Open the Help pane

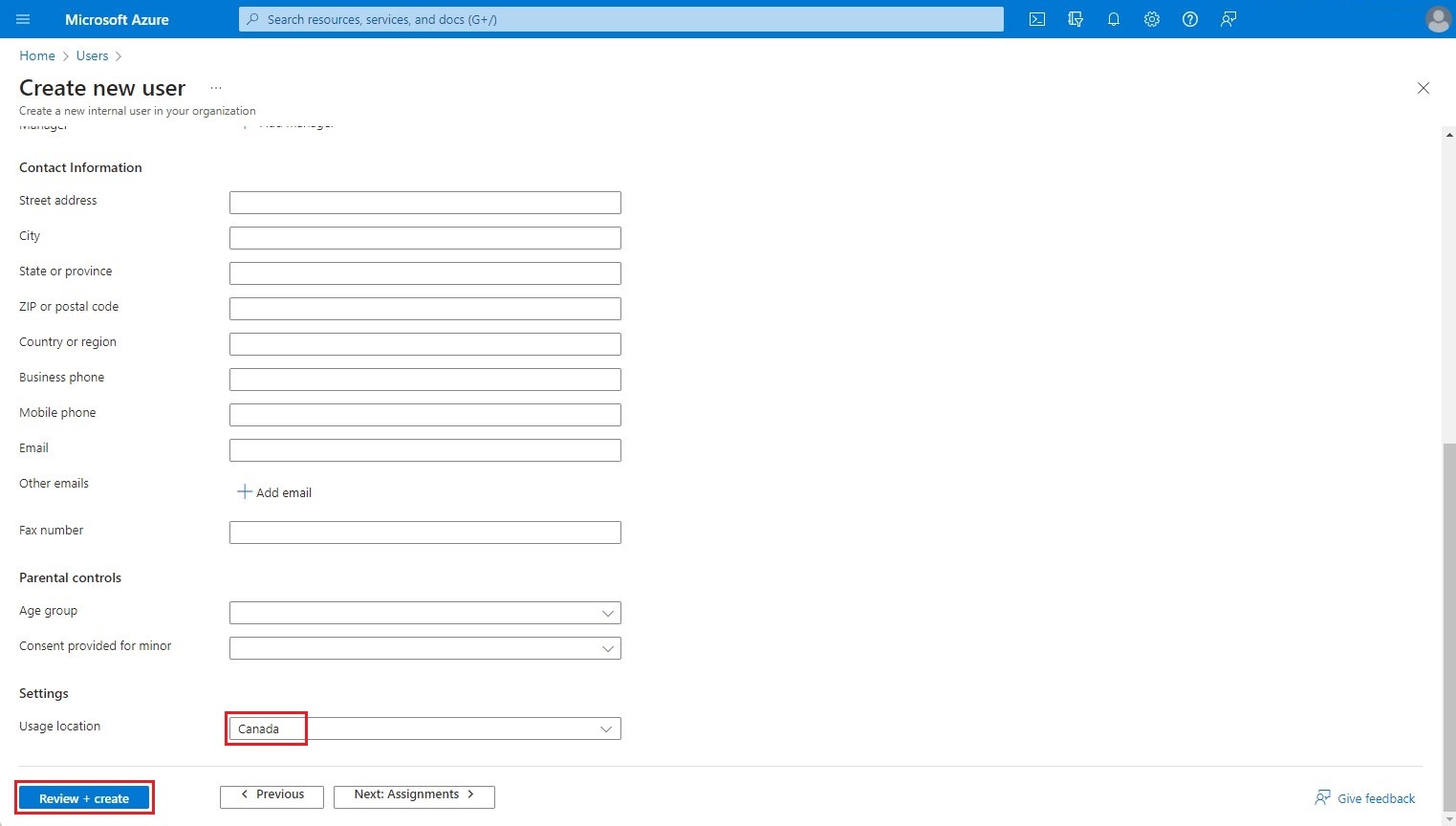tap(1189, 19)
